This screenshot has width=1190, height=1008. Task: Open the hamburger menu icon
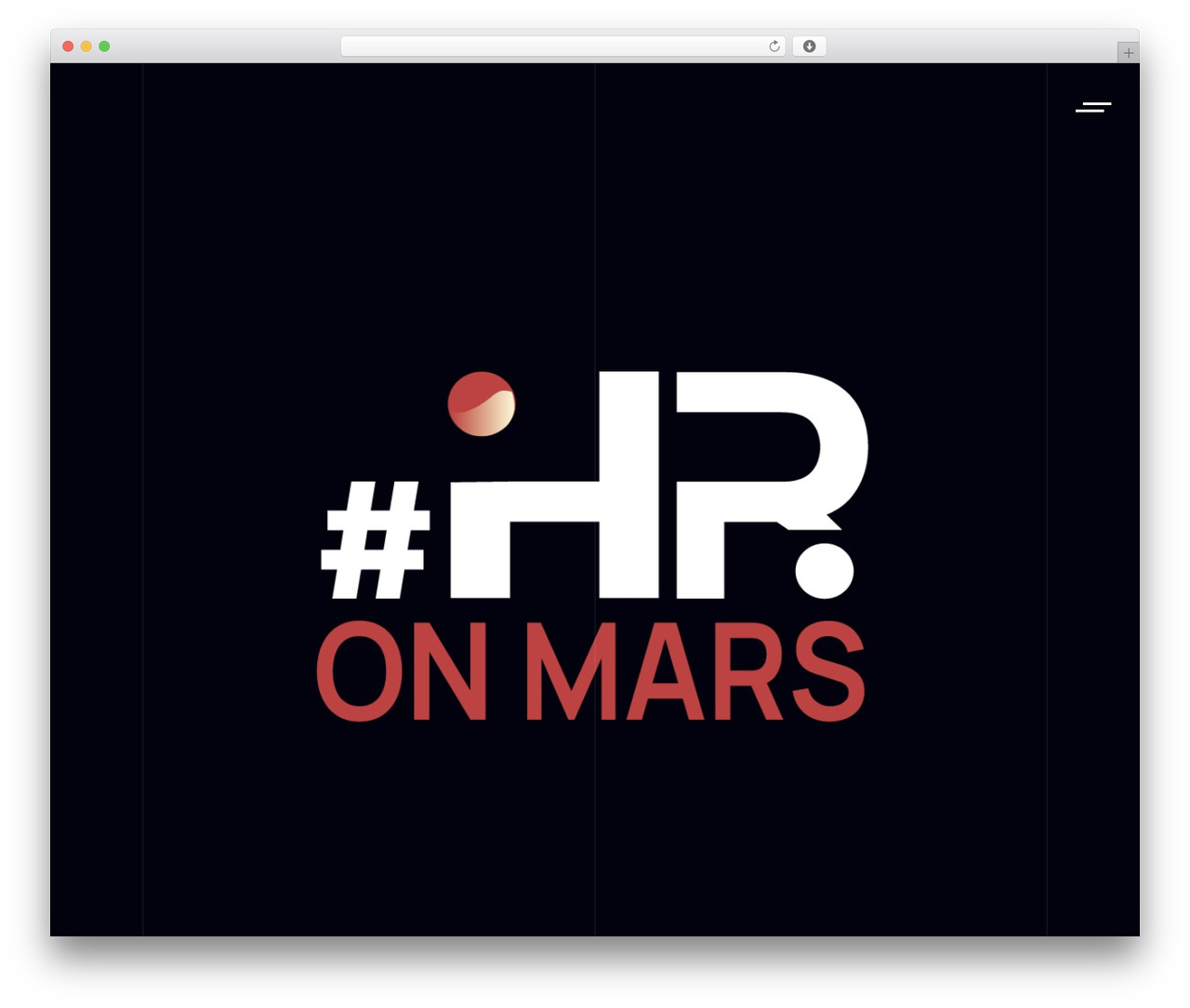1093,107
